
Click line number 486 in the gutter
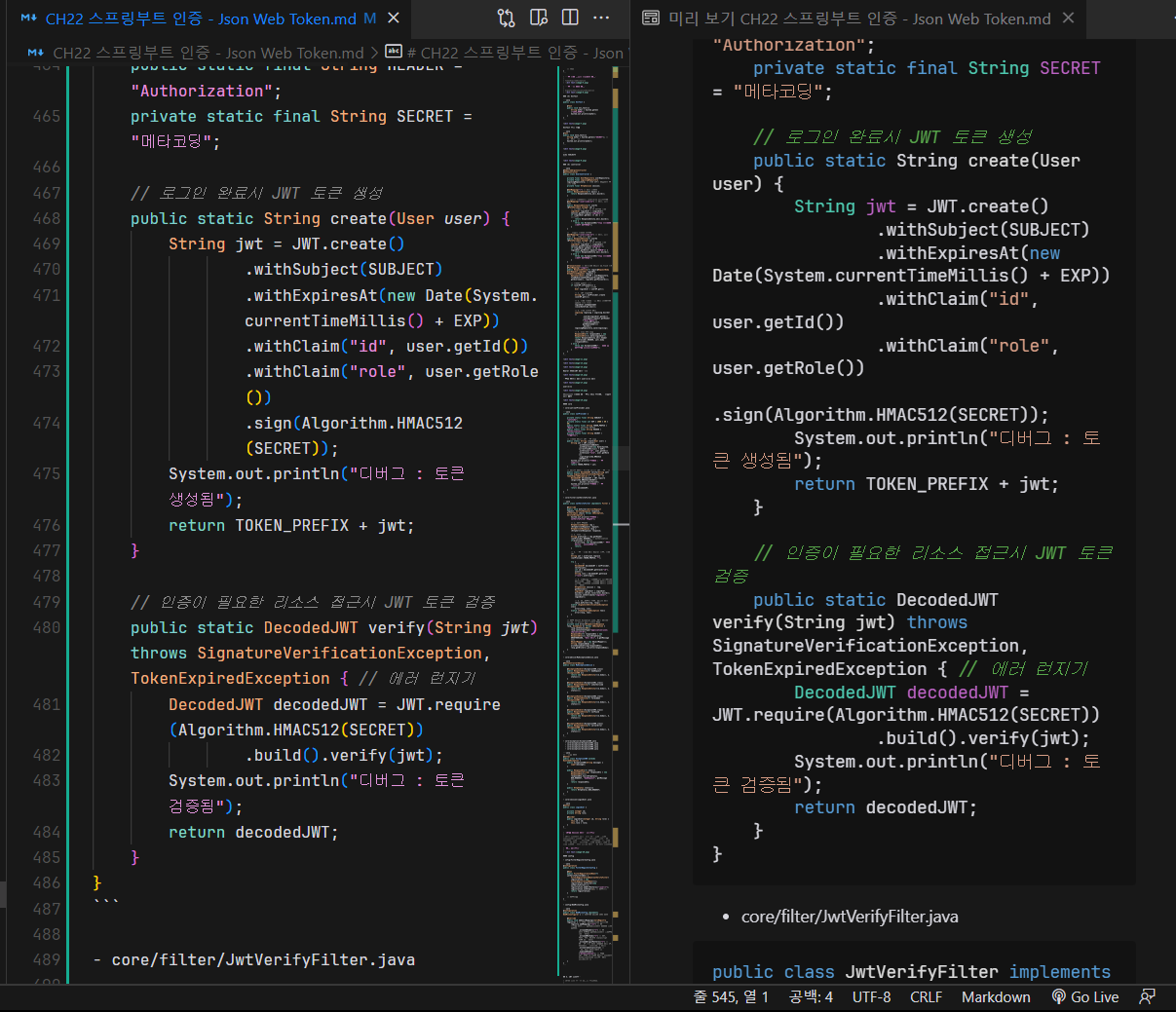pyautogui.click(x=46, y=882)
